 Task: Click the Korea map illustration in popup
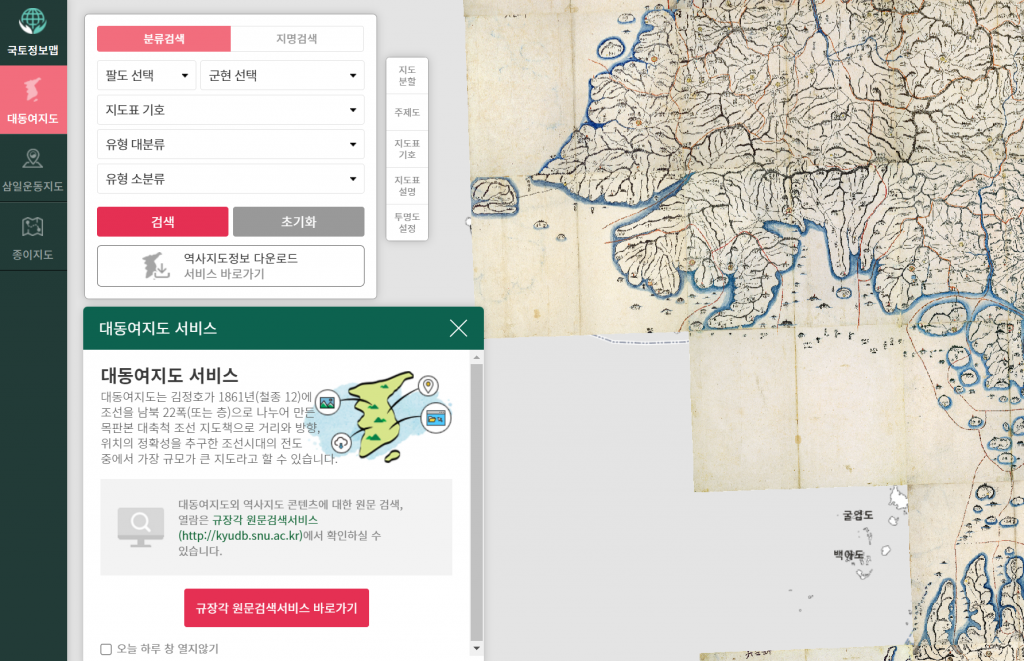pos(381,416)
